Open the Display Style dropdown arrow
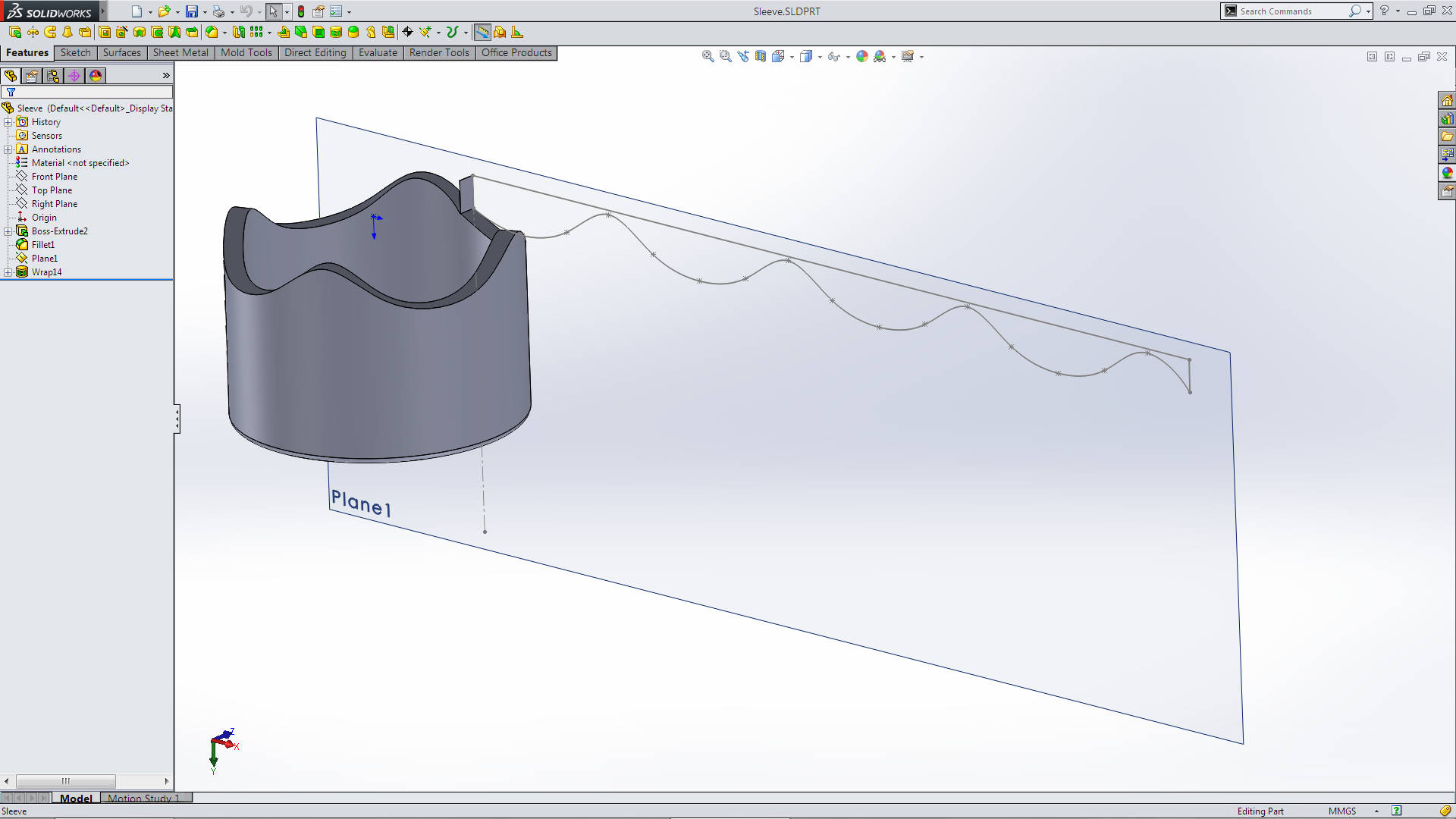 pos(820,57)
